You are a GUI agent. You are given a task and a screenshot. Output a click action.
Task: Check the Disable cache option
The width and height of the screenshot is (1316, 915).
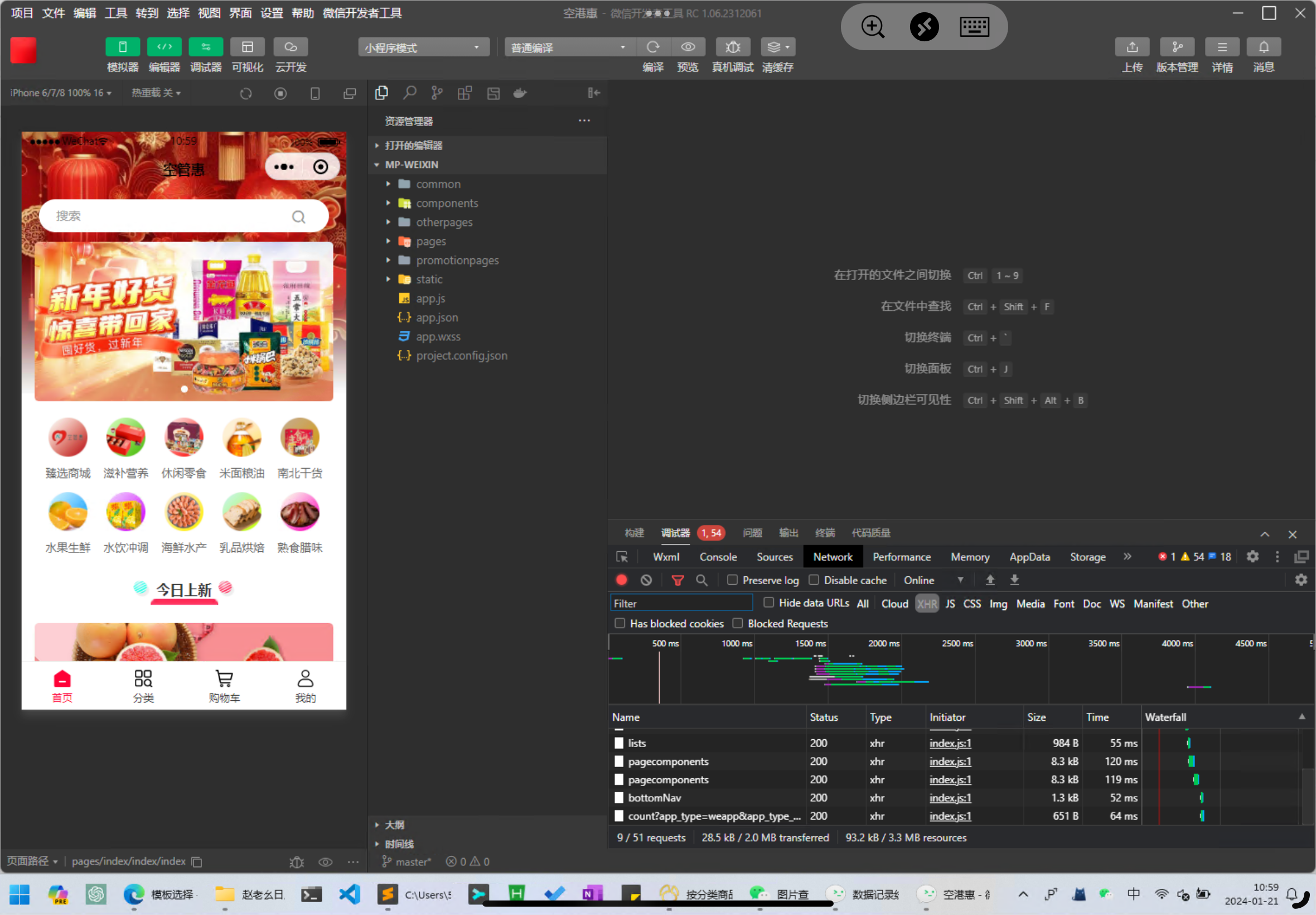[x=813, y=580]
